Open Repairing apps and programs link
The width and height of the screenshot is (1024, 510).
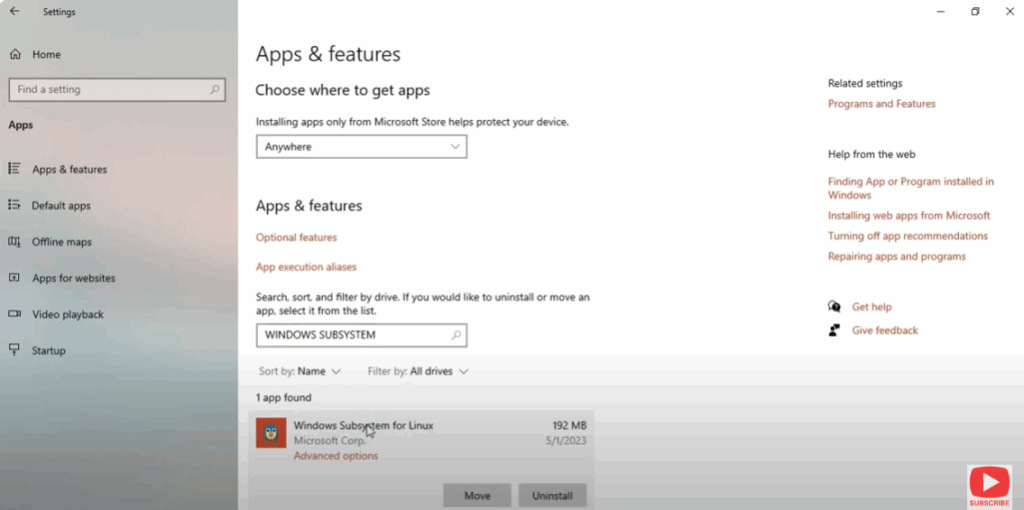(x=897, y=257)
